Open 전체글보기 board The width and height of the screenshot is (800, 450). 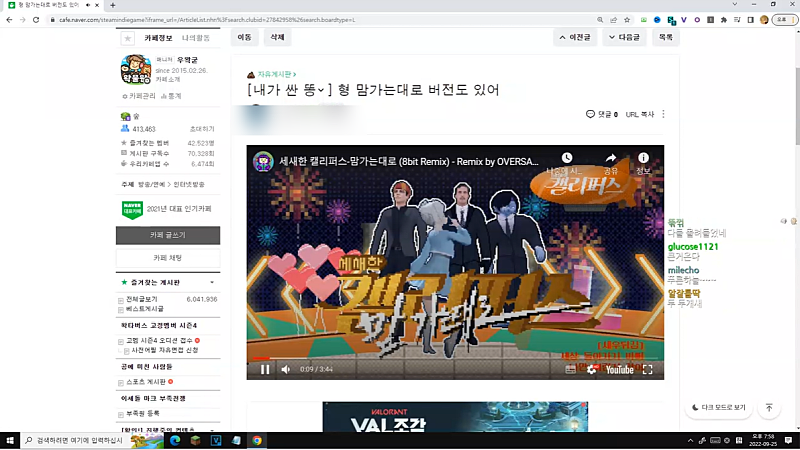pos(142,299)
